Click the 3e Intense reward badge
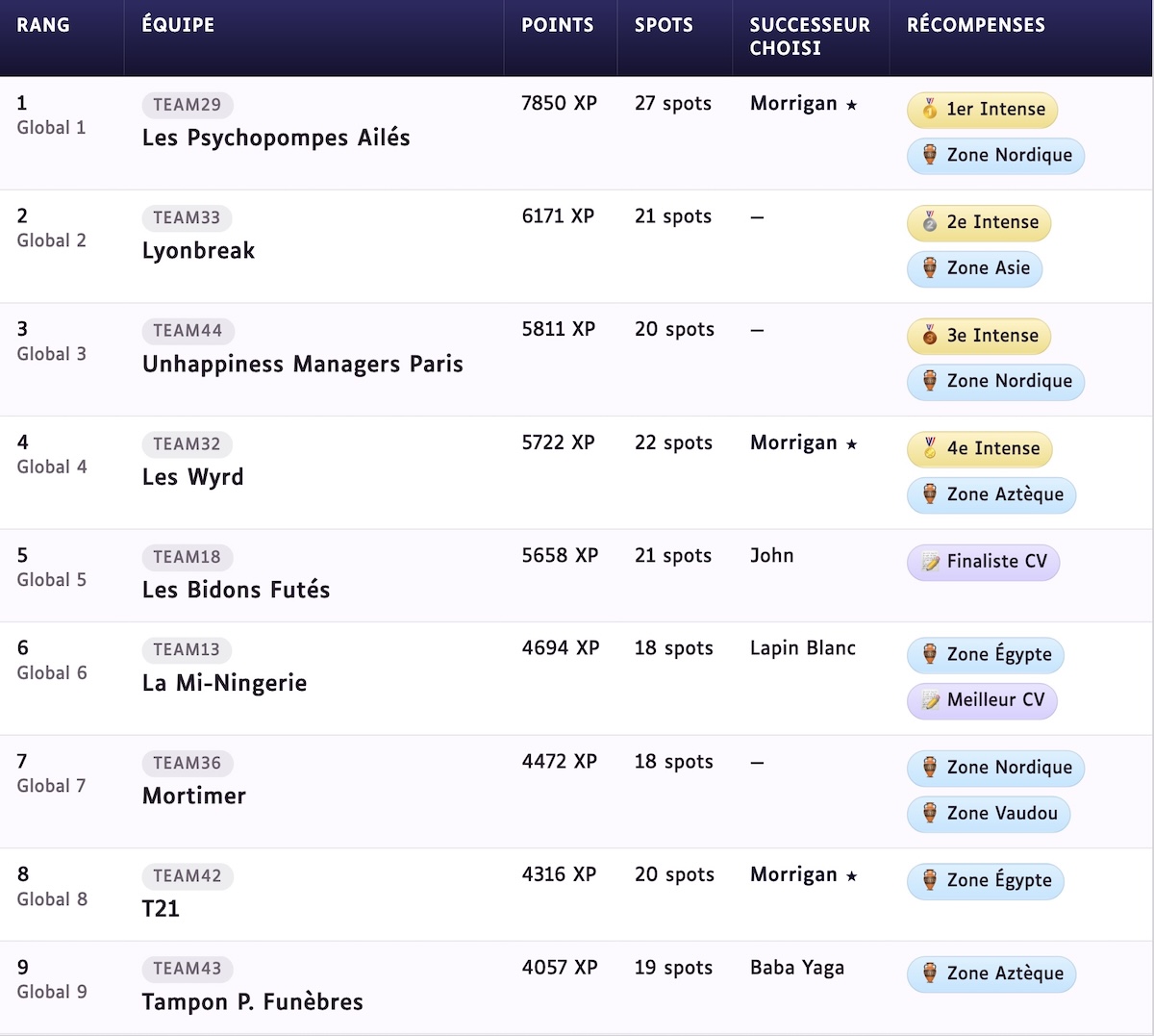Viewport: 1154px width, 1036px height. point(979,336)
